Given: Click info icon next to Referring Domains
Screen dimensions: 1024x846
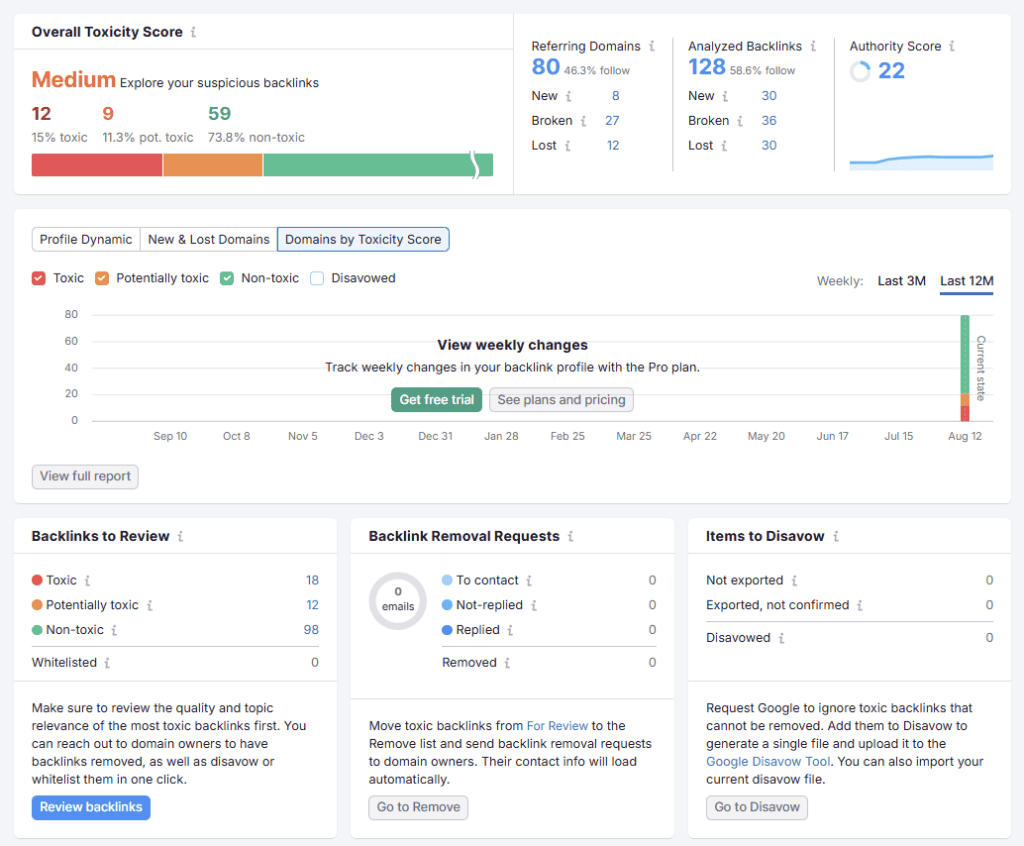Looking at the screenshot, I should [652, 46].
